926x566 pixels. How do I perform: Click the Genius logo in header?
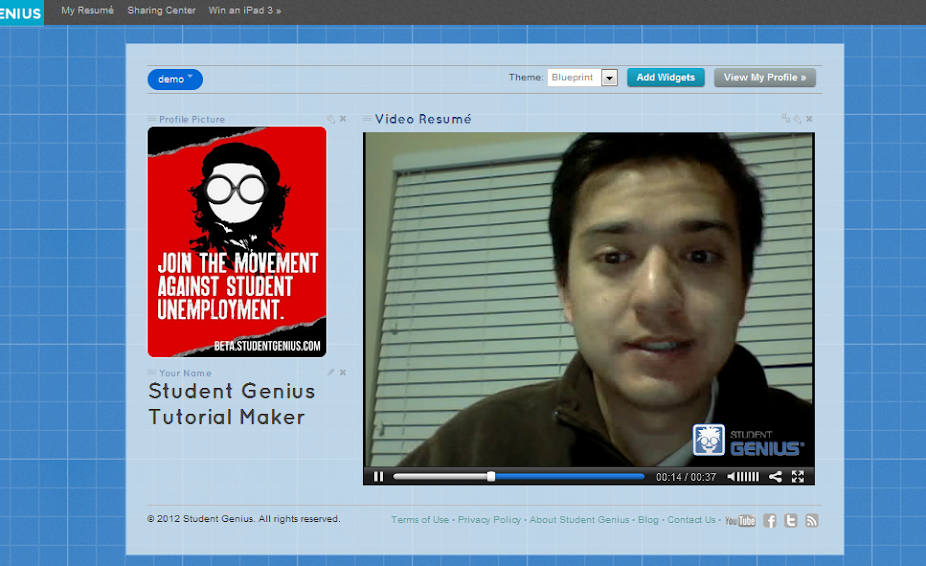click(21, 12)
